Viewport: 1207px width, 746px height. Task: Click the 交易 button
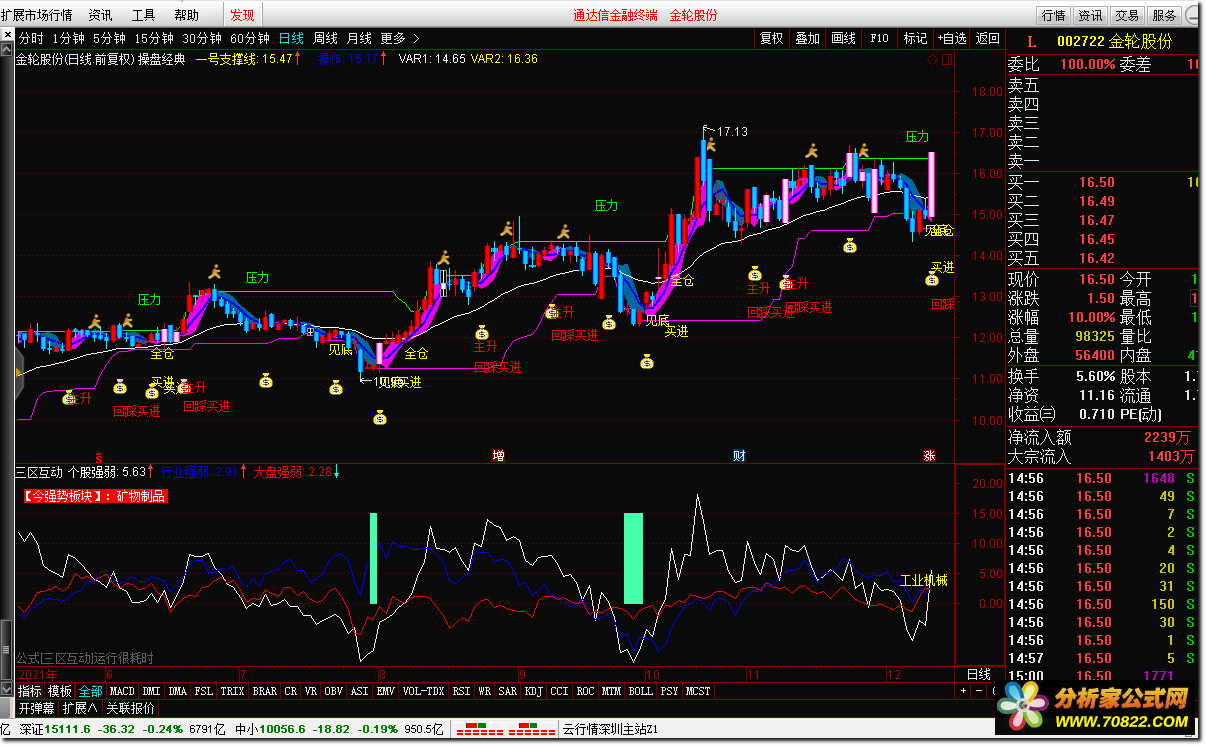(x=1127, y=15)
